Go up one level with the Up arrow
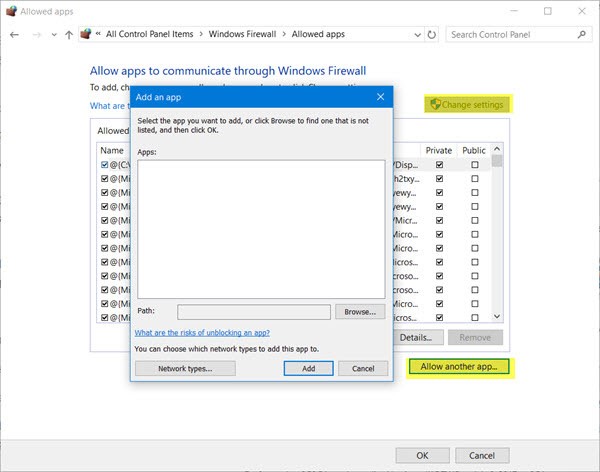The image size is (600, 472). pos(69,35)
